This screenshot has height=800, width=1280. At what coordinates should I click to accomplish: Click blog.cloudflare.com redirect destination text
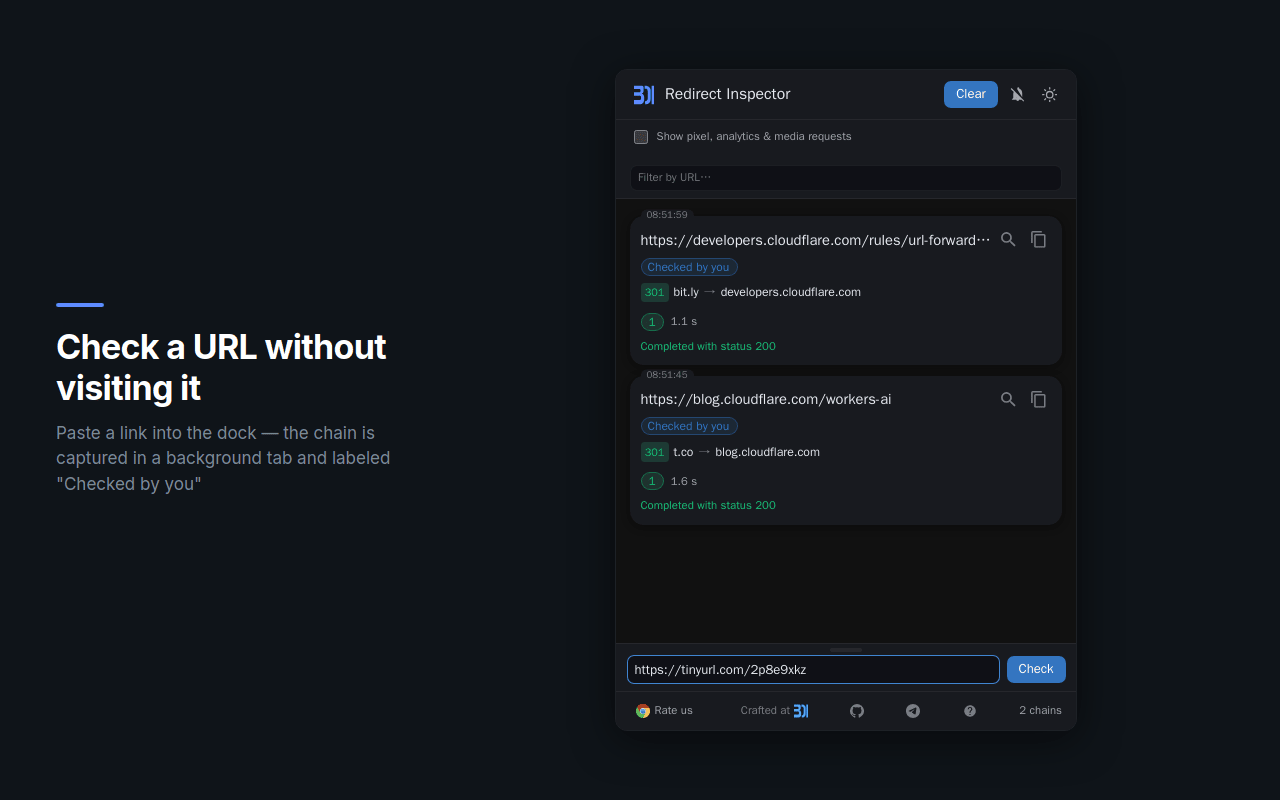[x=768, y=452]
